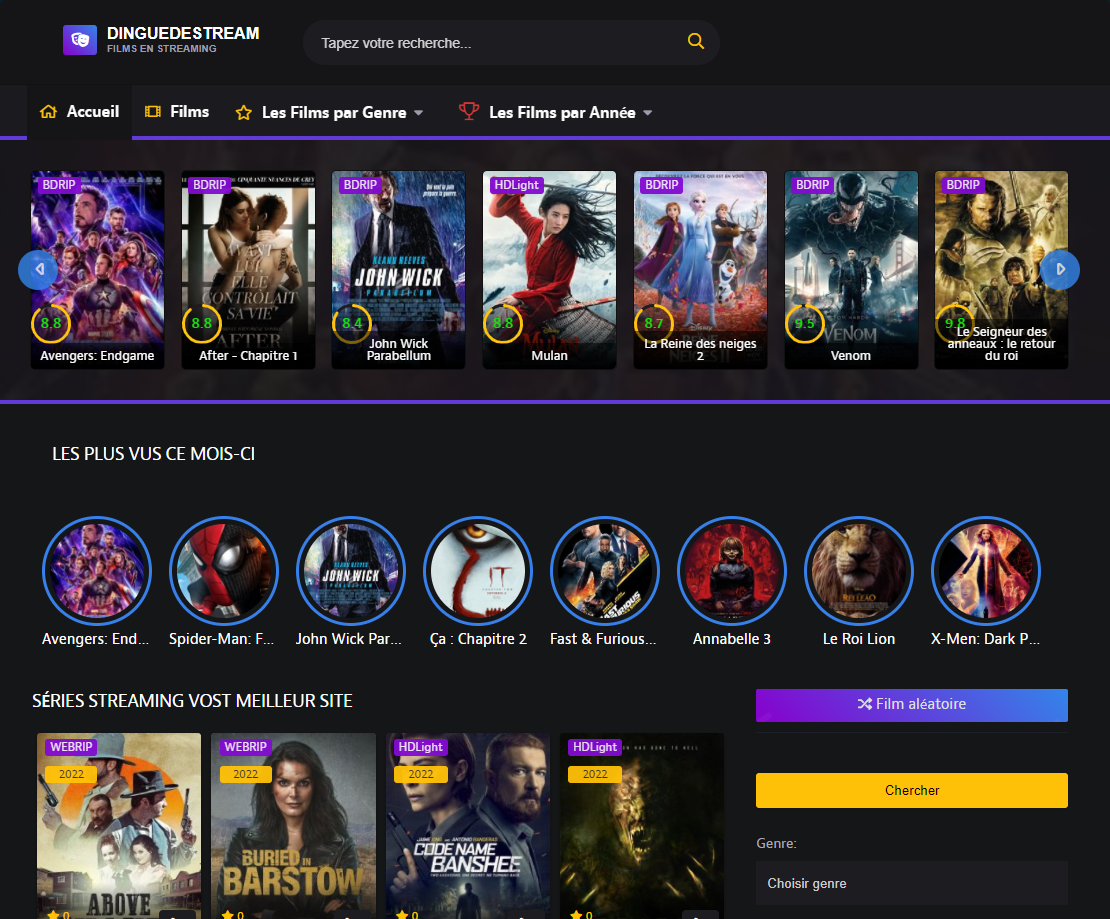
Task: Open the Films menu item
Action: pyautogui.click(x=177, y=112)
